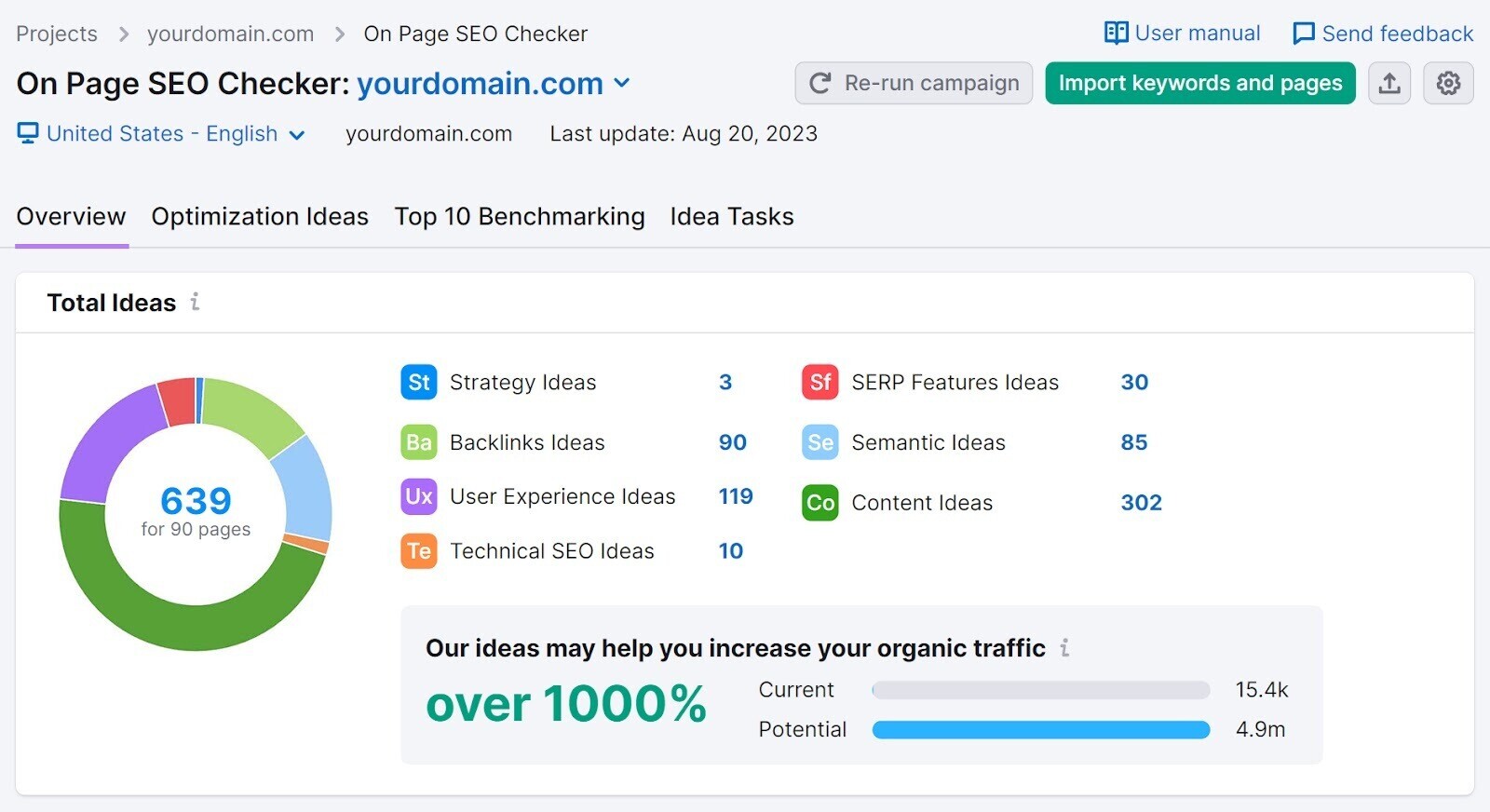Open the Top 10 Benchmarking tab

(519, 217)
